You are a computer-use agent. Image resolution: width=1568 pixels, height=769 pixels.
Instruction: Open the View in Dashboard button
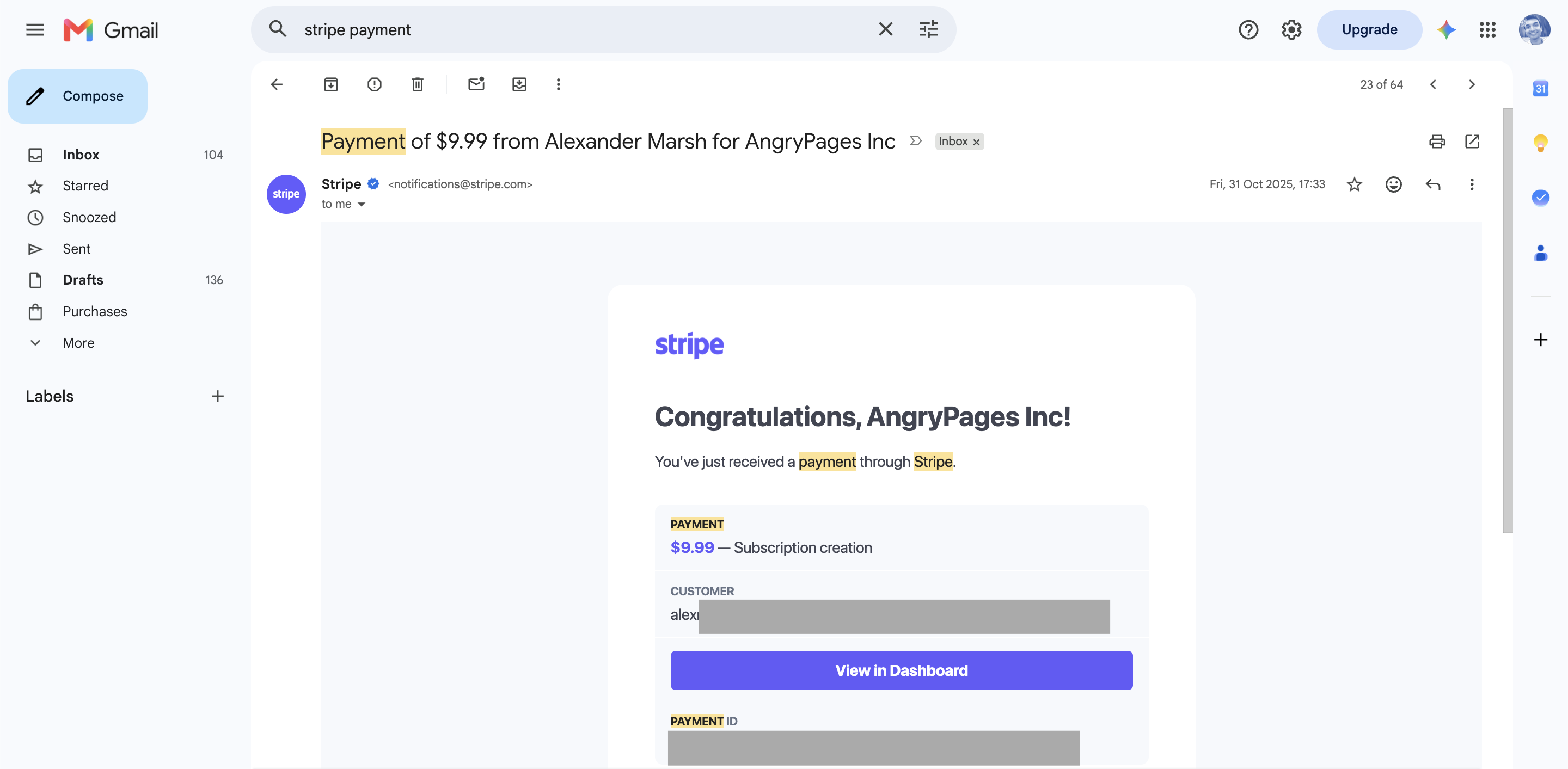pyautogui.click(x=902, y=670)
